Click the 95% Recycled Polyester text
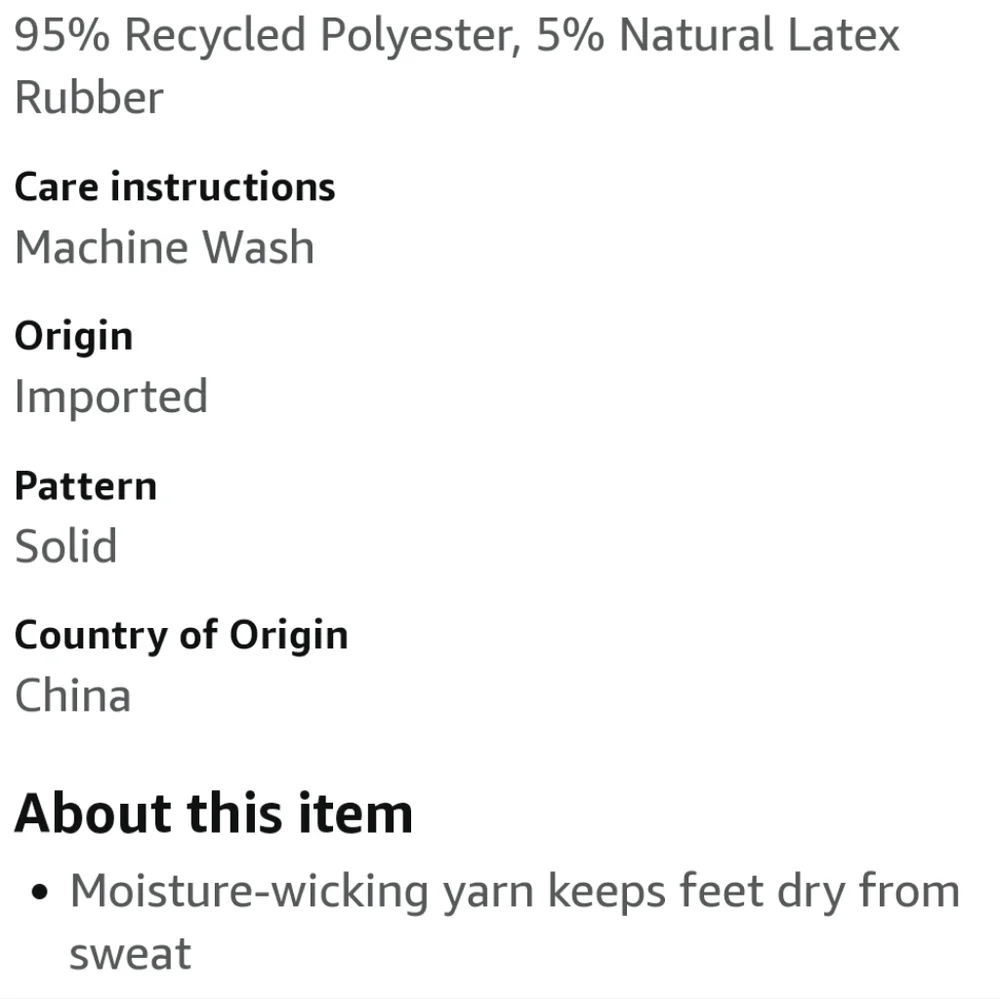The width and height of the screenshot is (1000, 999). coord(266,36)
